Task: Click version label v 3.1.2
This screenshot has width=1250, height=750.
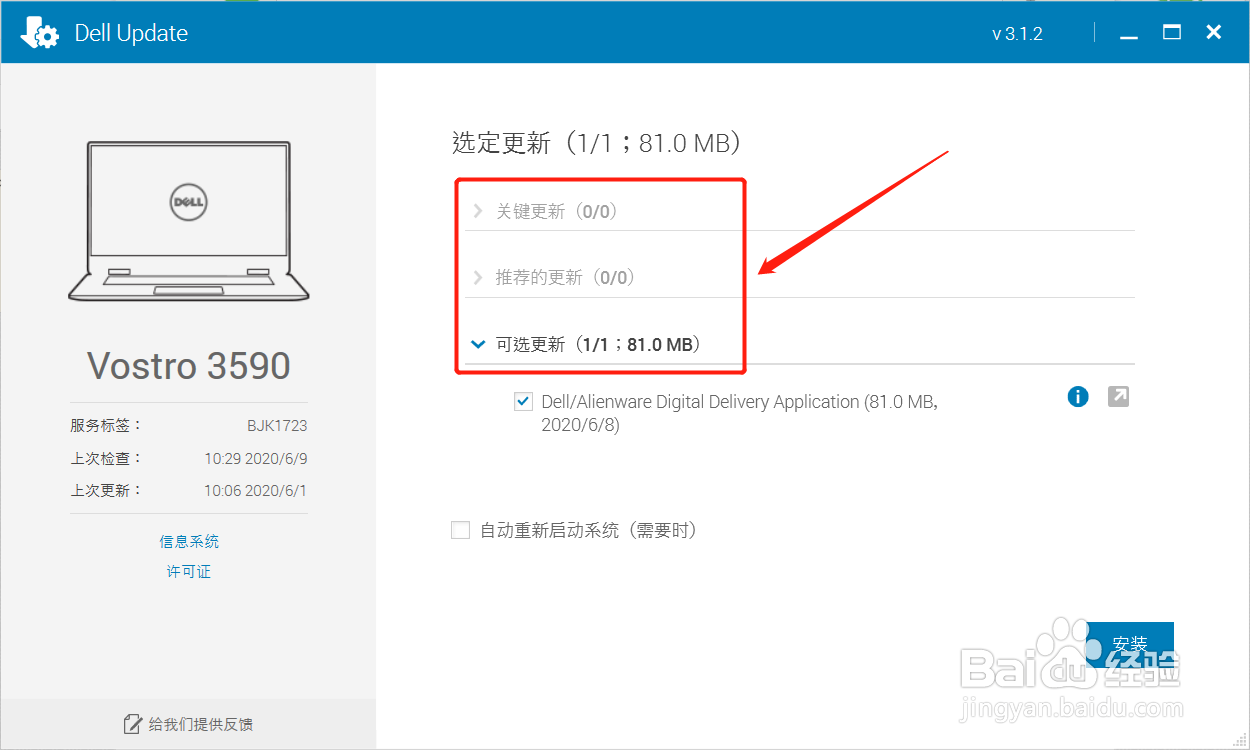Action: click(x=1017, y=34)
